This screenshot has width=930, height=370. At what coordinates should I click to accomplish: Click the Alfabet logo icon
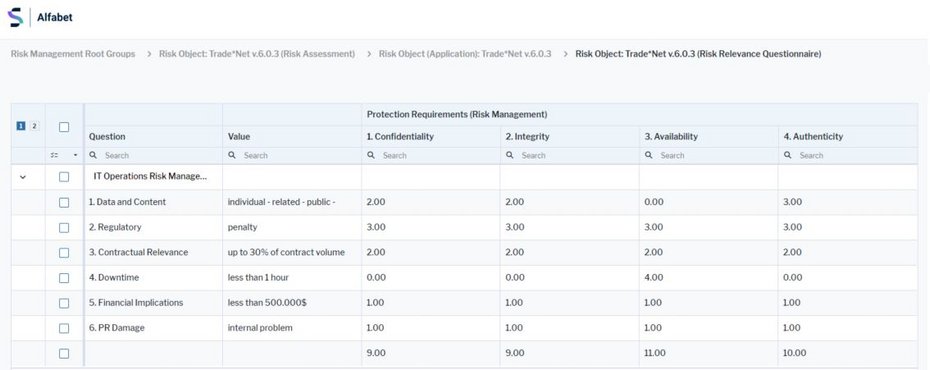[x=15, y=17]
